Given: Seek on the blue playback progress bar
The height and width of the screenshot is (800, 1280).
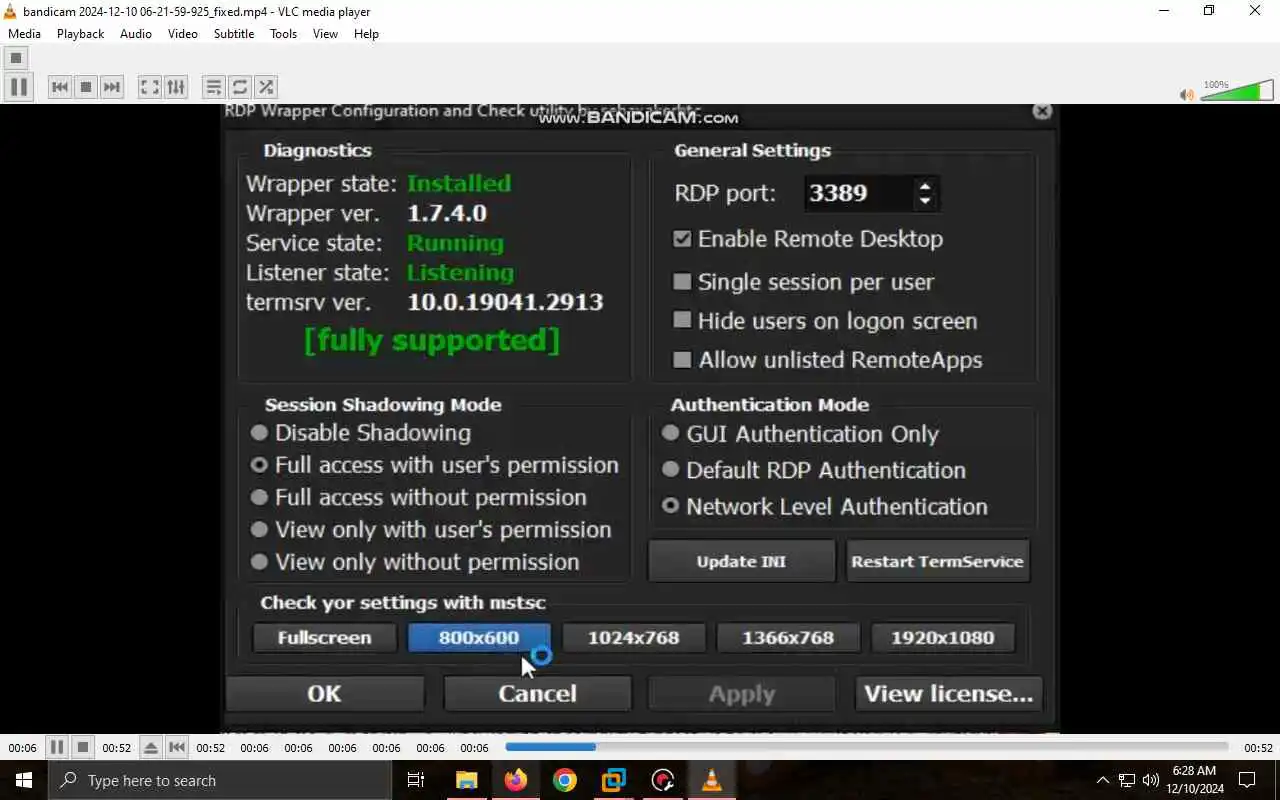Looking at the screenshot, I should (x=866, y=747).
